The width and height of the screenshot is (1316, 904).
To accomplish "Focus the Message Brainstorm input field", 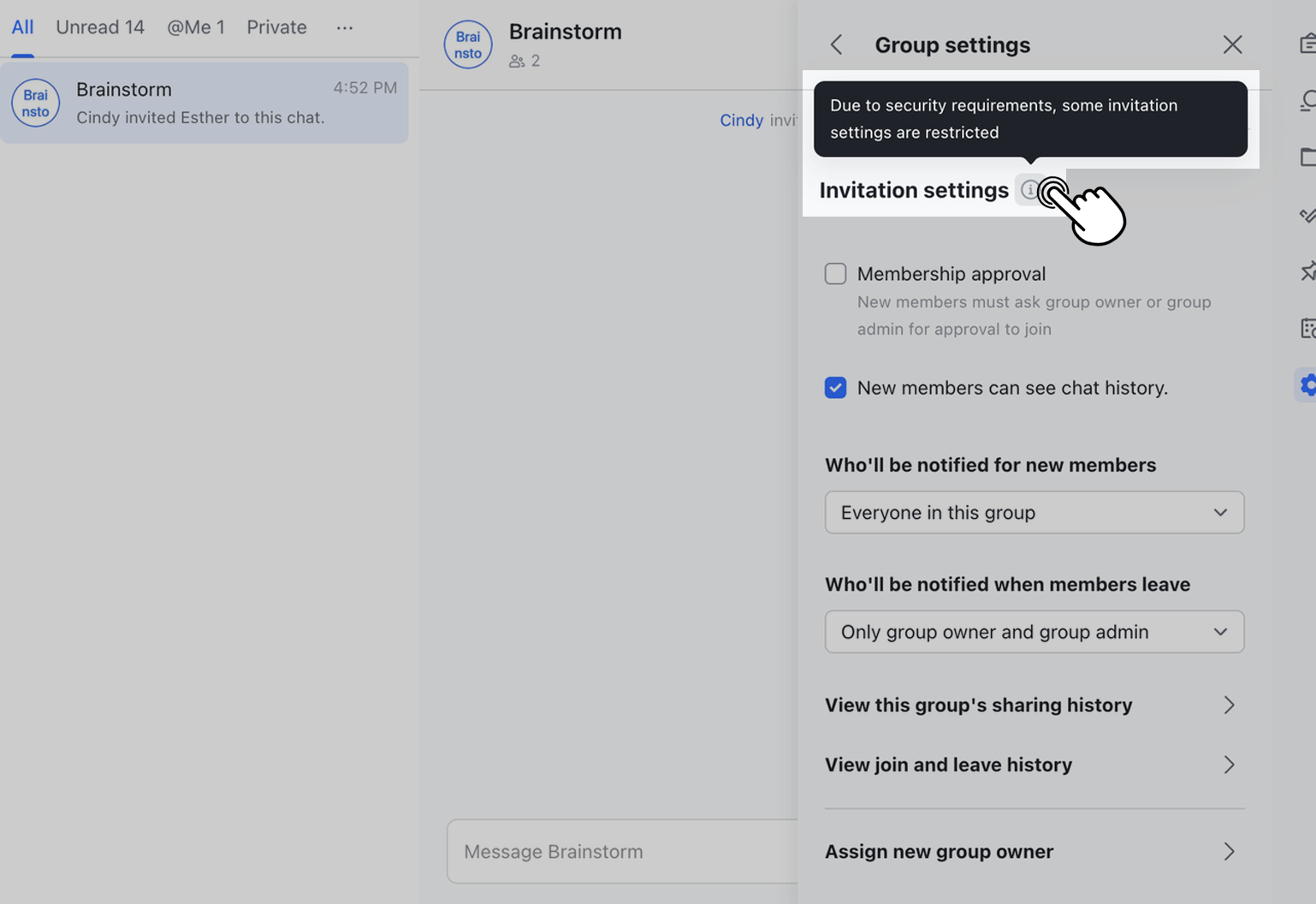I will pos(622,852).
